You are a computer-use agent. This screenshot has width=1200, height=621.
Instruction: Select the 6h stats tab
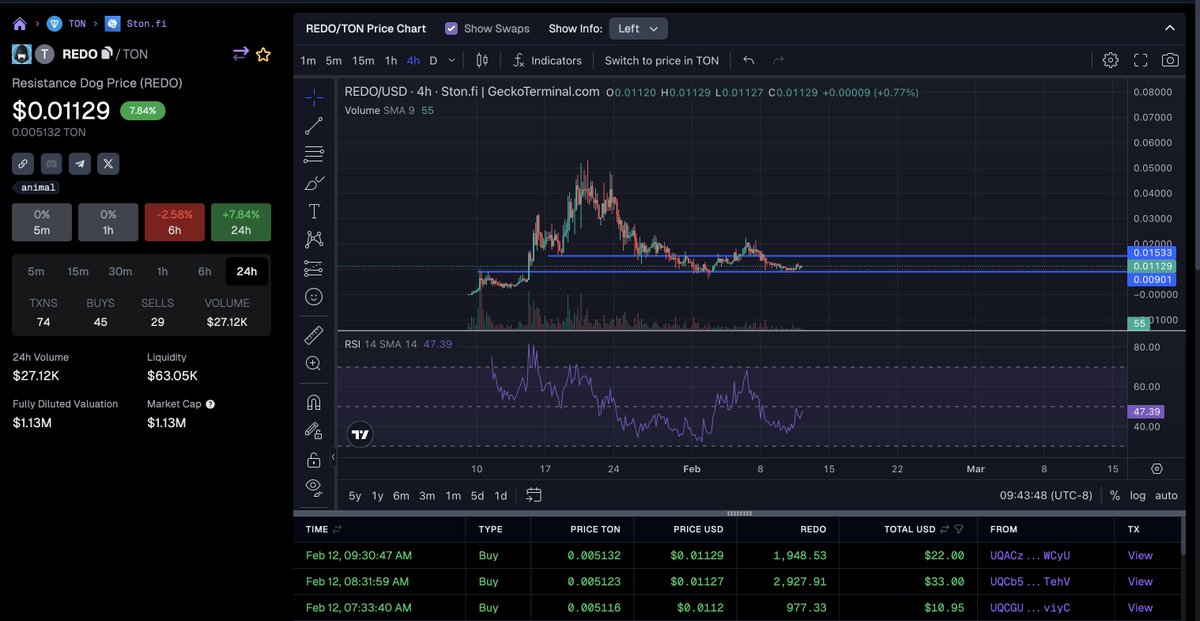click(204, 271)
